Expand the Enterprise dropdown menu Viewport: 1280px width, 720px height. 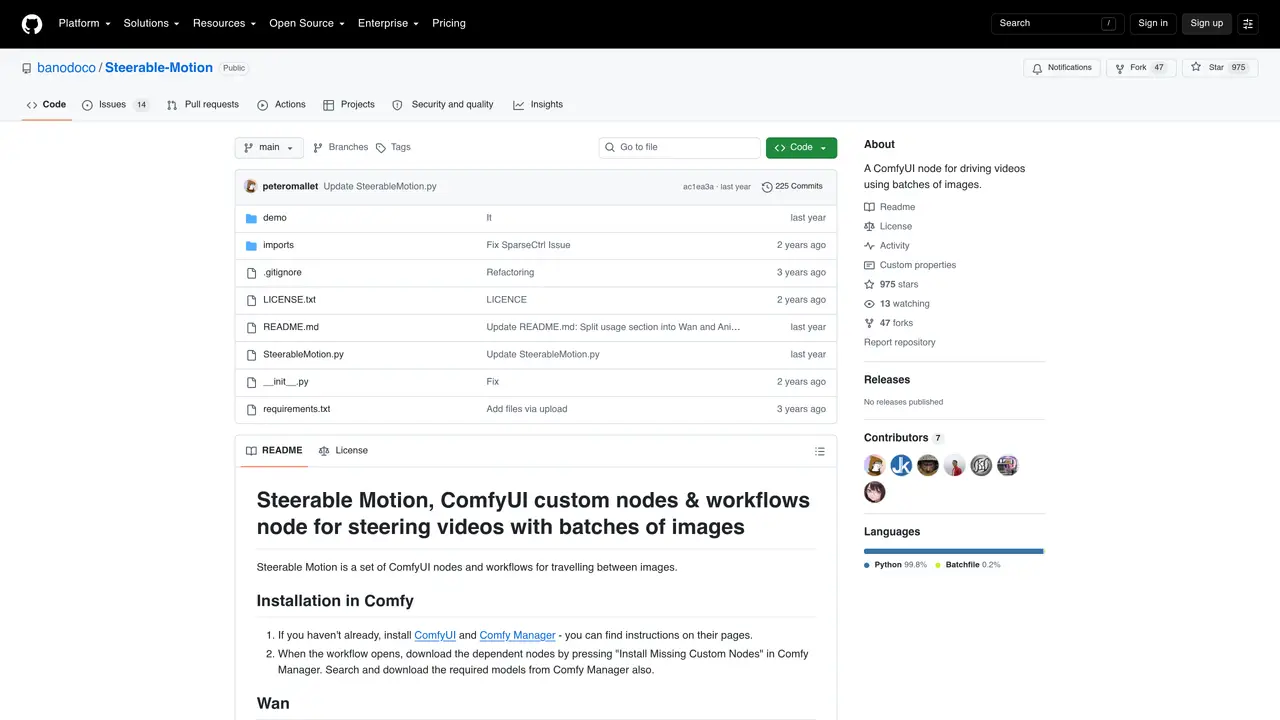point(388,23)
